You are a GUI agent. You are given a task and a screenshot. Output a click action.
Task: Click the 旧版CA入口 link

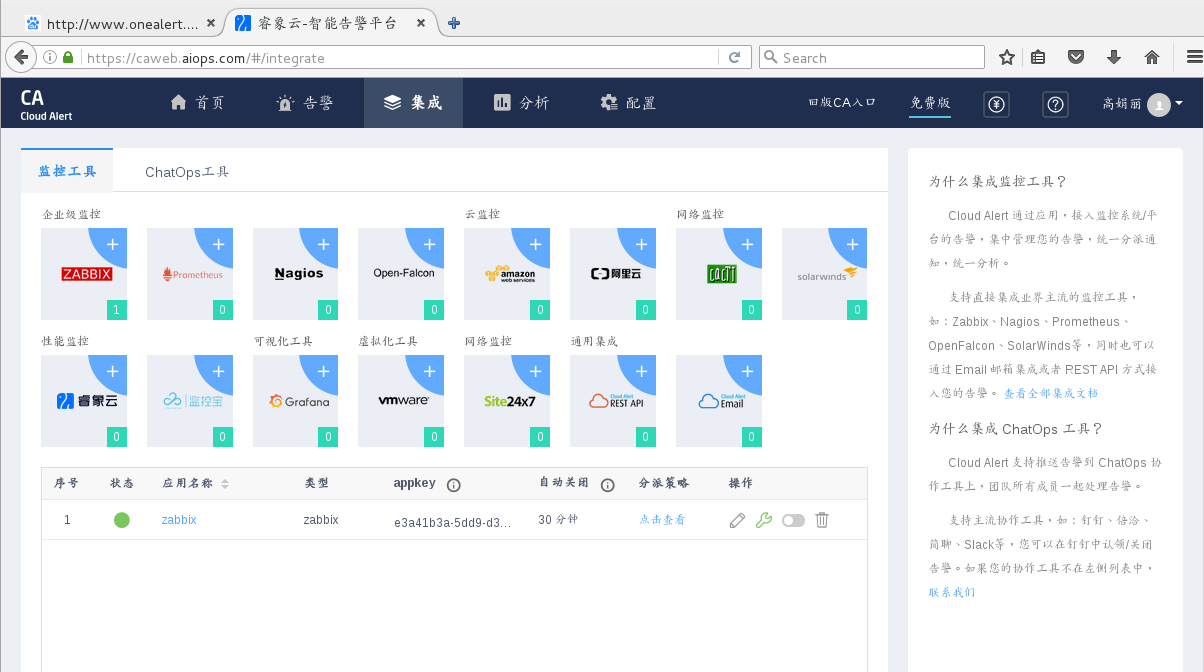coord(842,102)
